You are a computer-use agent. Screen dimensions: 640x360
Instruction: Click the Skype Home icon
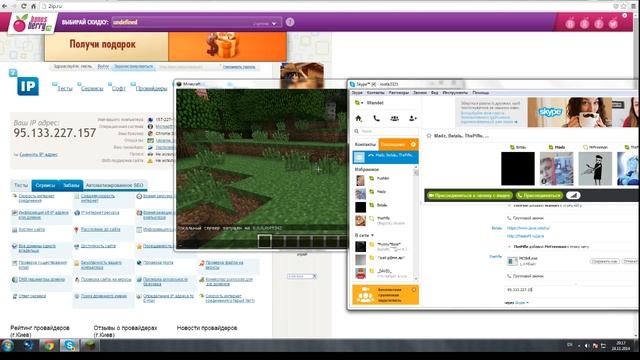tap(358, 118)
